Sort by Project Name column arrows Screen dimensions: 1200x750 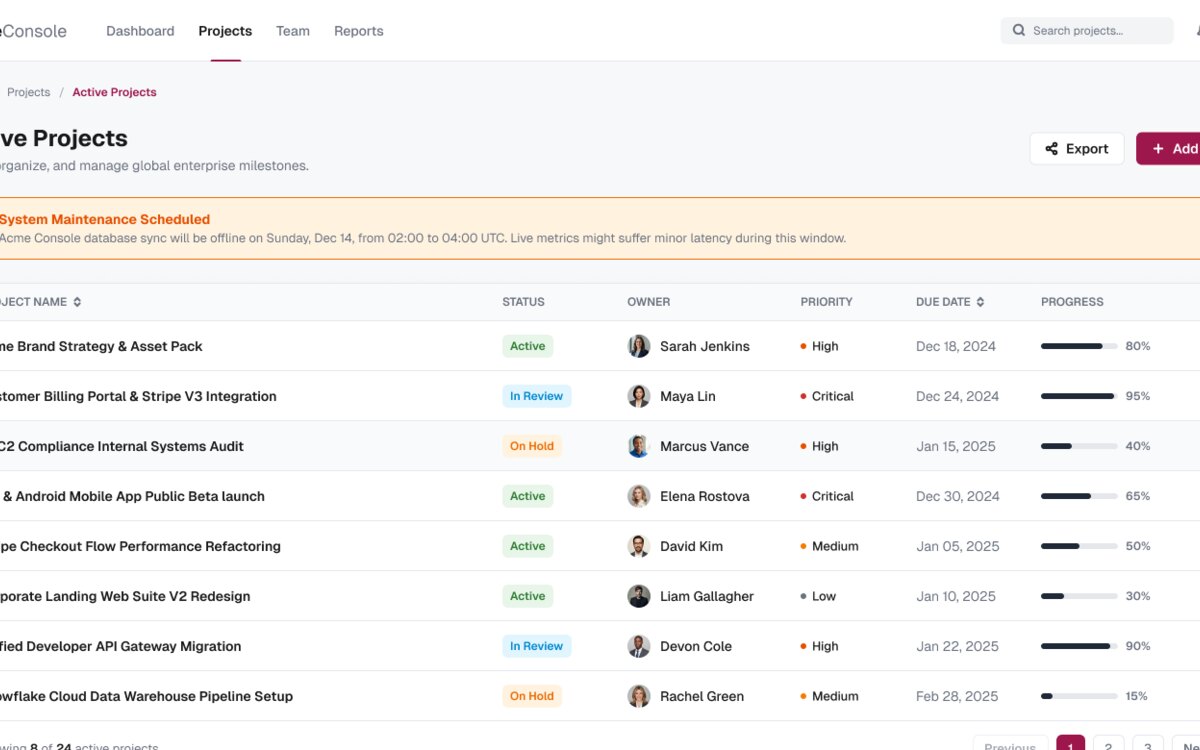click(x=77, y=302)
